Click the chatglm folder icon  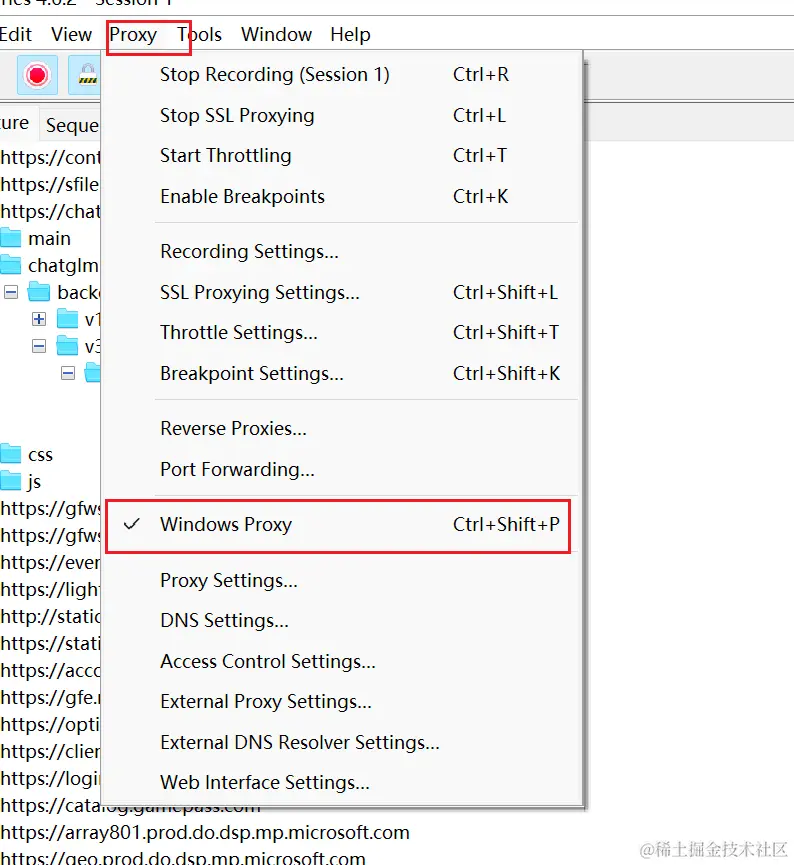pyautogui.click(x=10, y=265)
